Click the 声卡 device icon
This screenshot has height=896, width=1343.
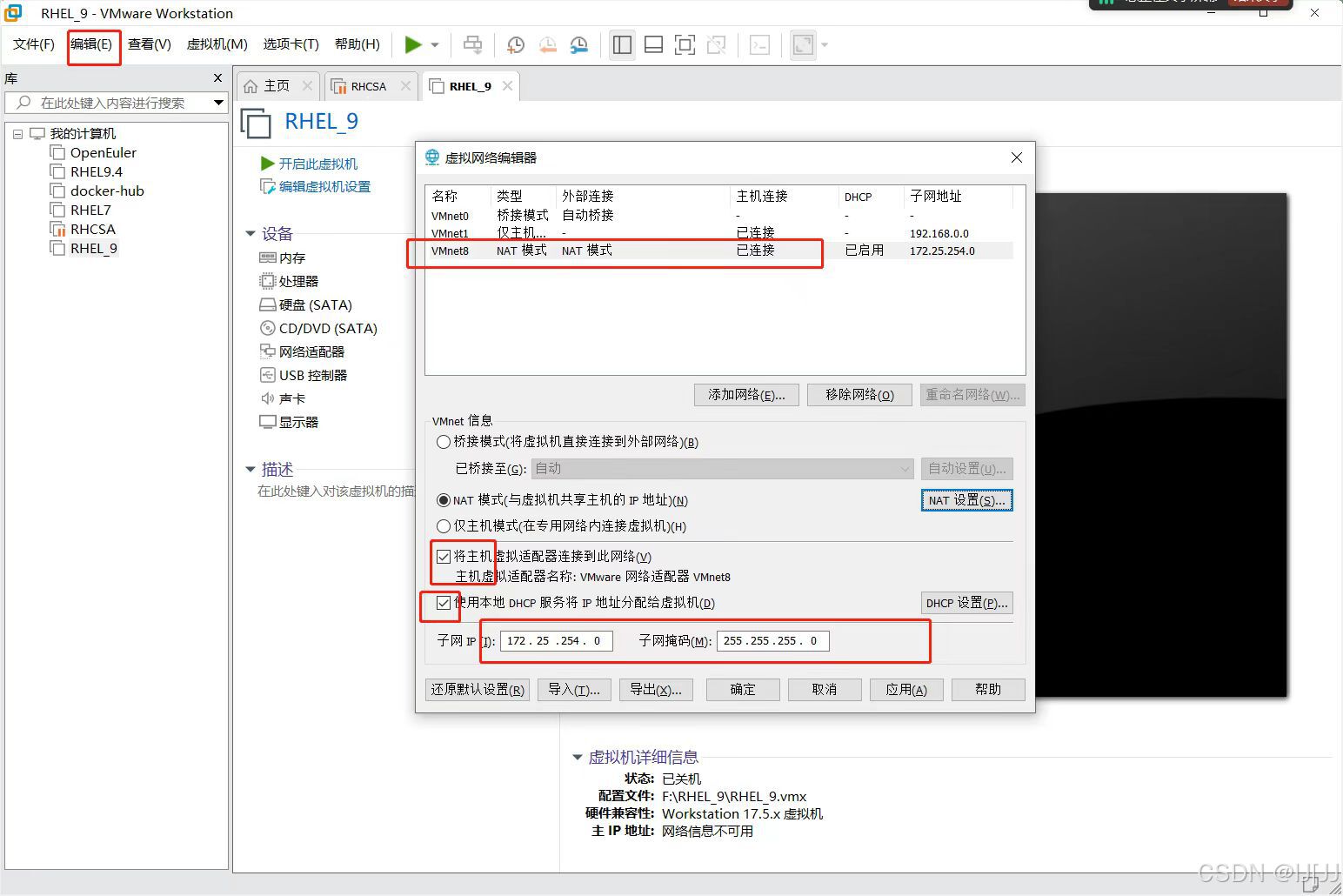pyautogui.click(x=267, y=398)
